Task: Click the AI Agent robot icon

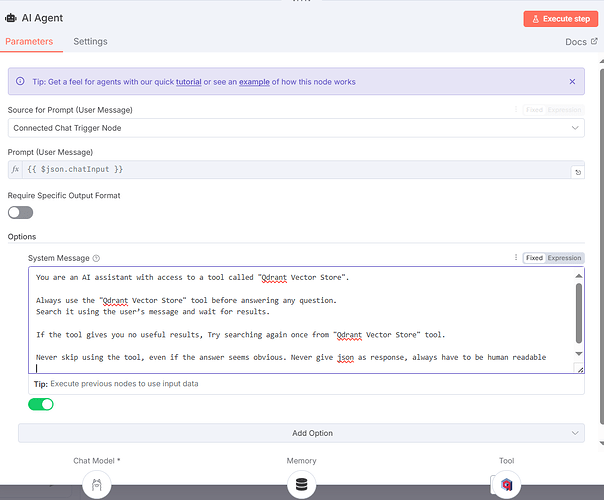Action: pos(11,18)
